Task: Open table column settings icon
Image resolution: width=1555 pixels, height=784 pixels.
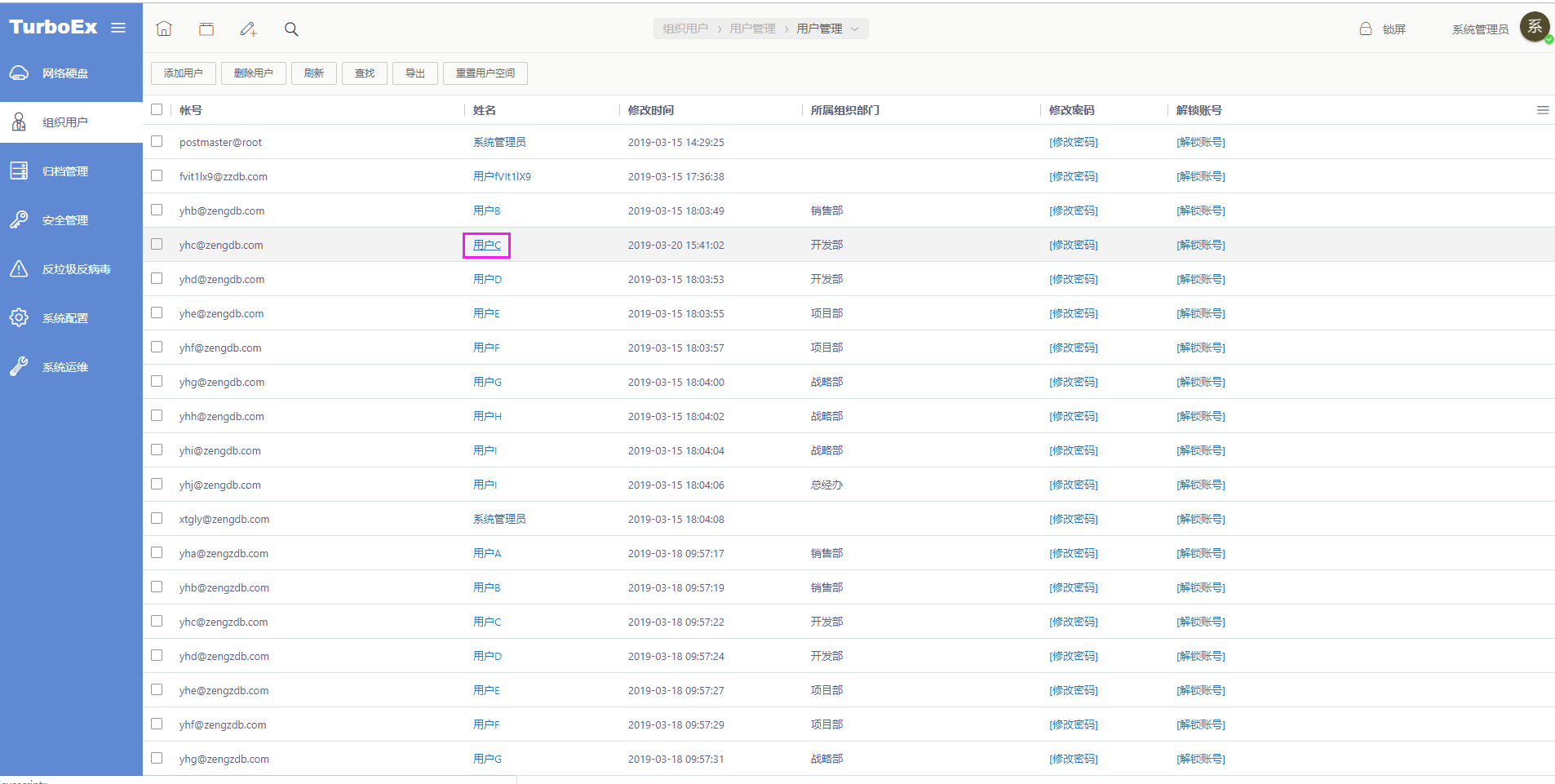Action: (x=1542, y=110)
